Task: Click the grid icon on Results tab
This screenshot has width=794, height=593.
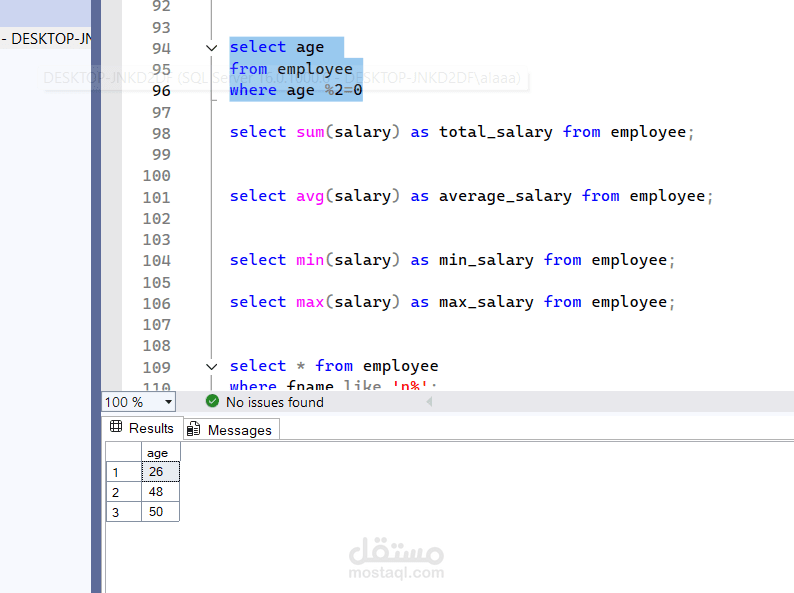Action: [x=116, y=428]
